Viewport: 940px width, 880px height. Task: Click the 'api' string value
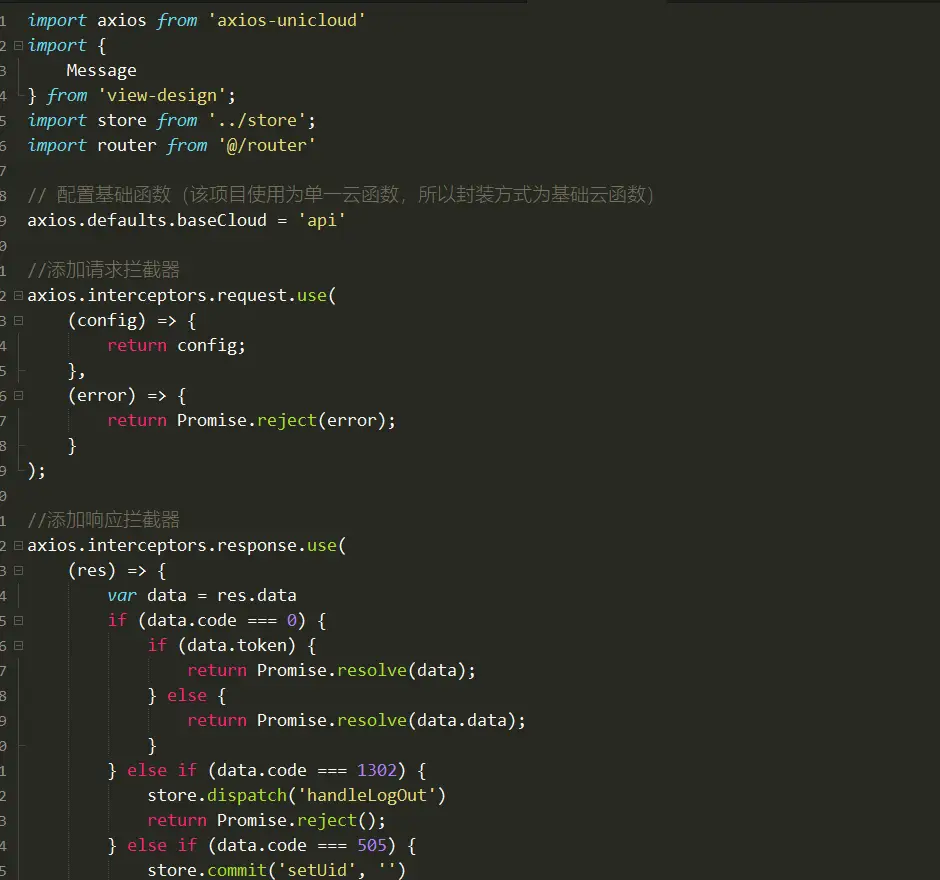tap(321, 221)
